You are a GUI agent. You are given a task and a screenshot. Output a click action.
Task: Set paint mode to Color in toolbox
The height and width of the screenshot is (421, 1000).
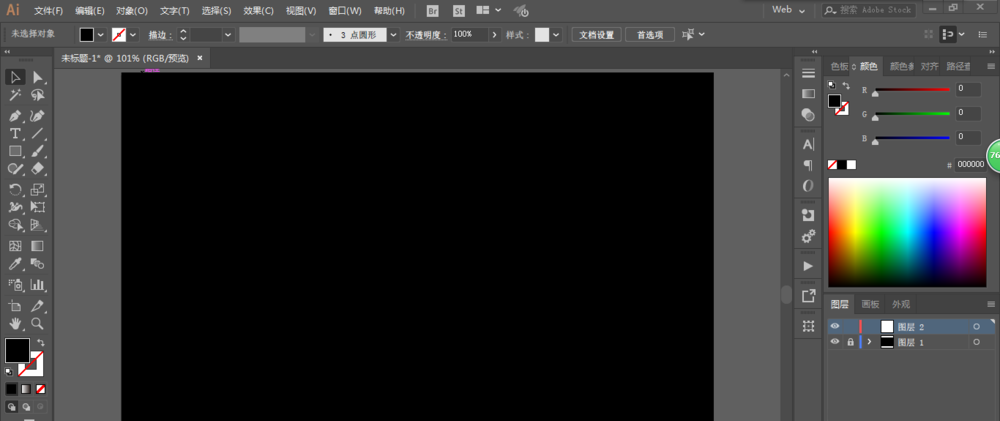tap(11, 388)
